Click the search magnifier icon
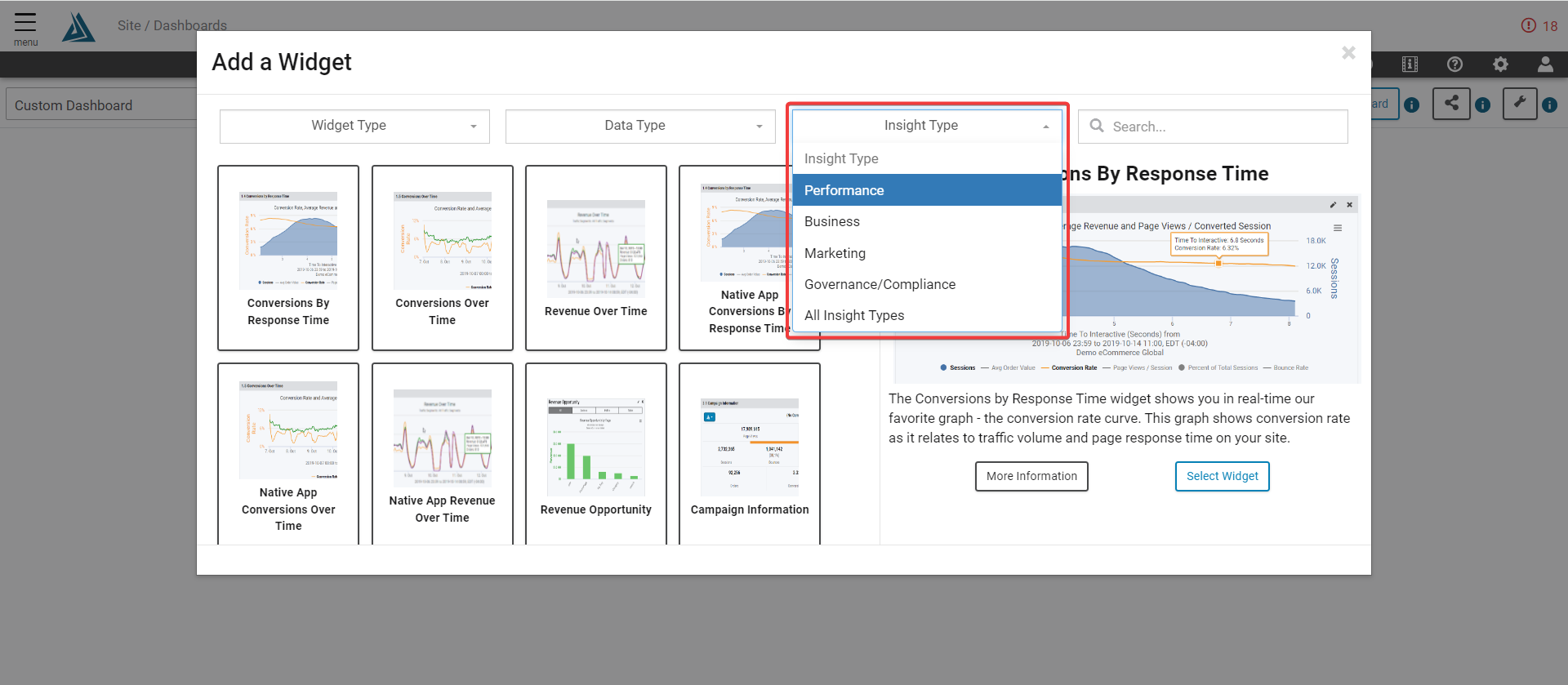This screenshot has height=685, width=1568. coord(1097,126)
